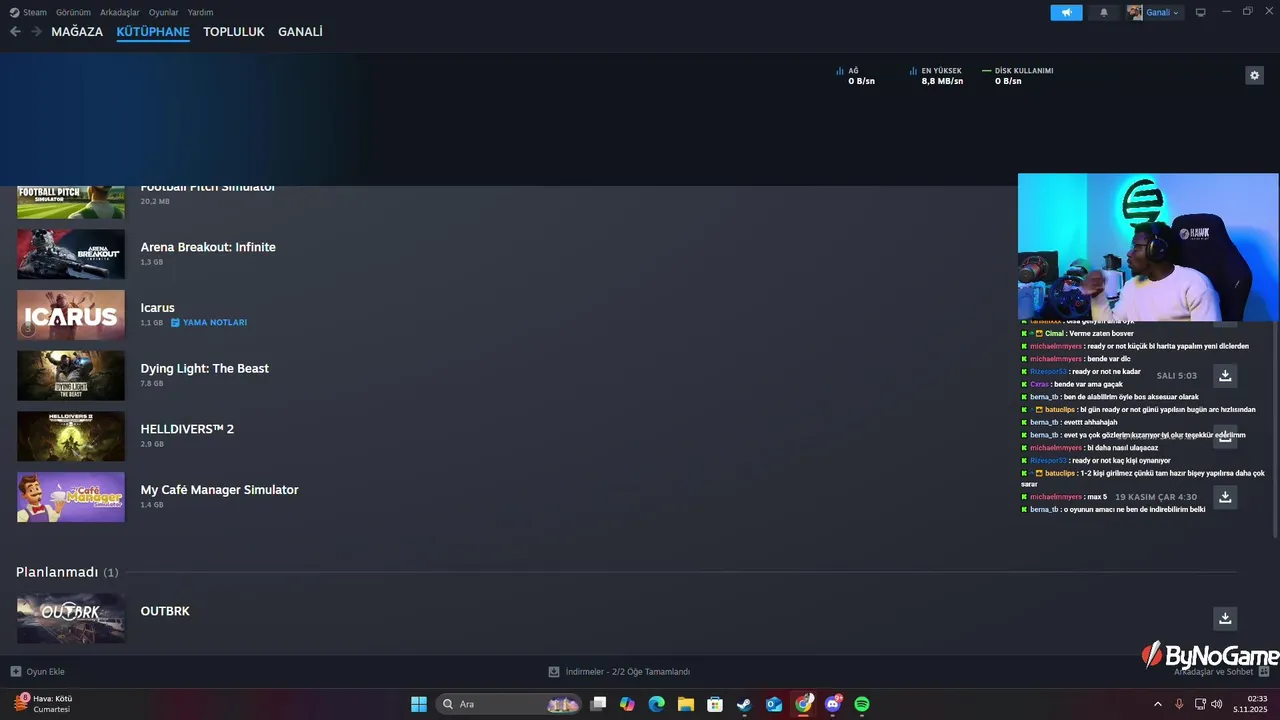Open the Yardım menu

(x=200, y=12)
